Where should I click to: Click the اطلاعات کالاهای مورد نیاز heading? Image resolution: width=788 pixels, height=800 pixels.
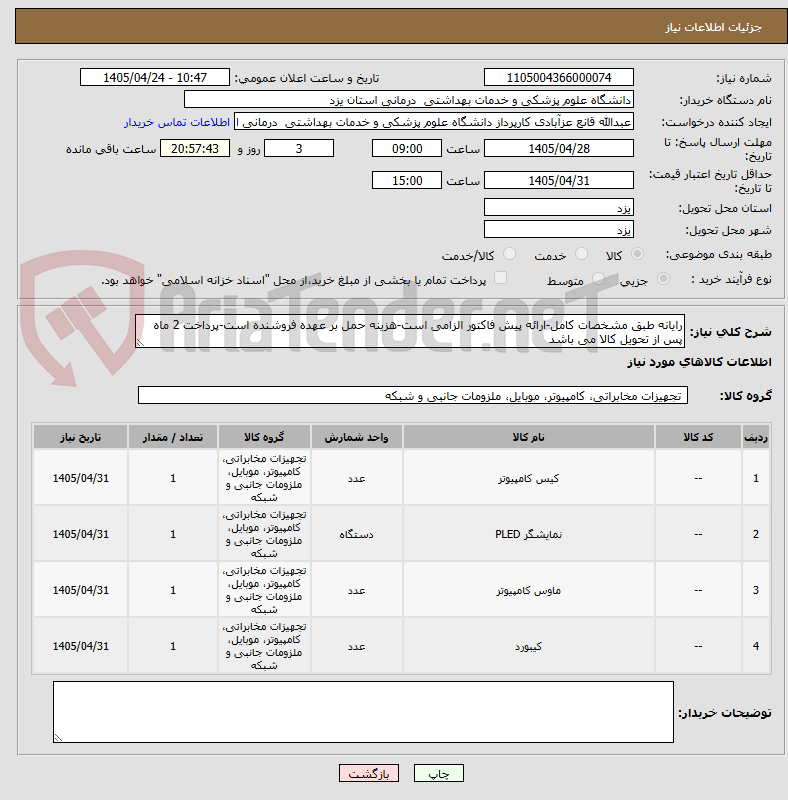coord(699,362)
